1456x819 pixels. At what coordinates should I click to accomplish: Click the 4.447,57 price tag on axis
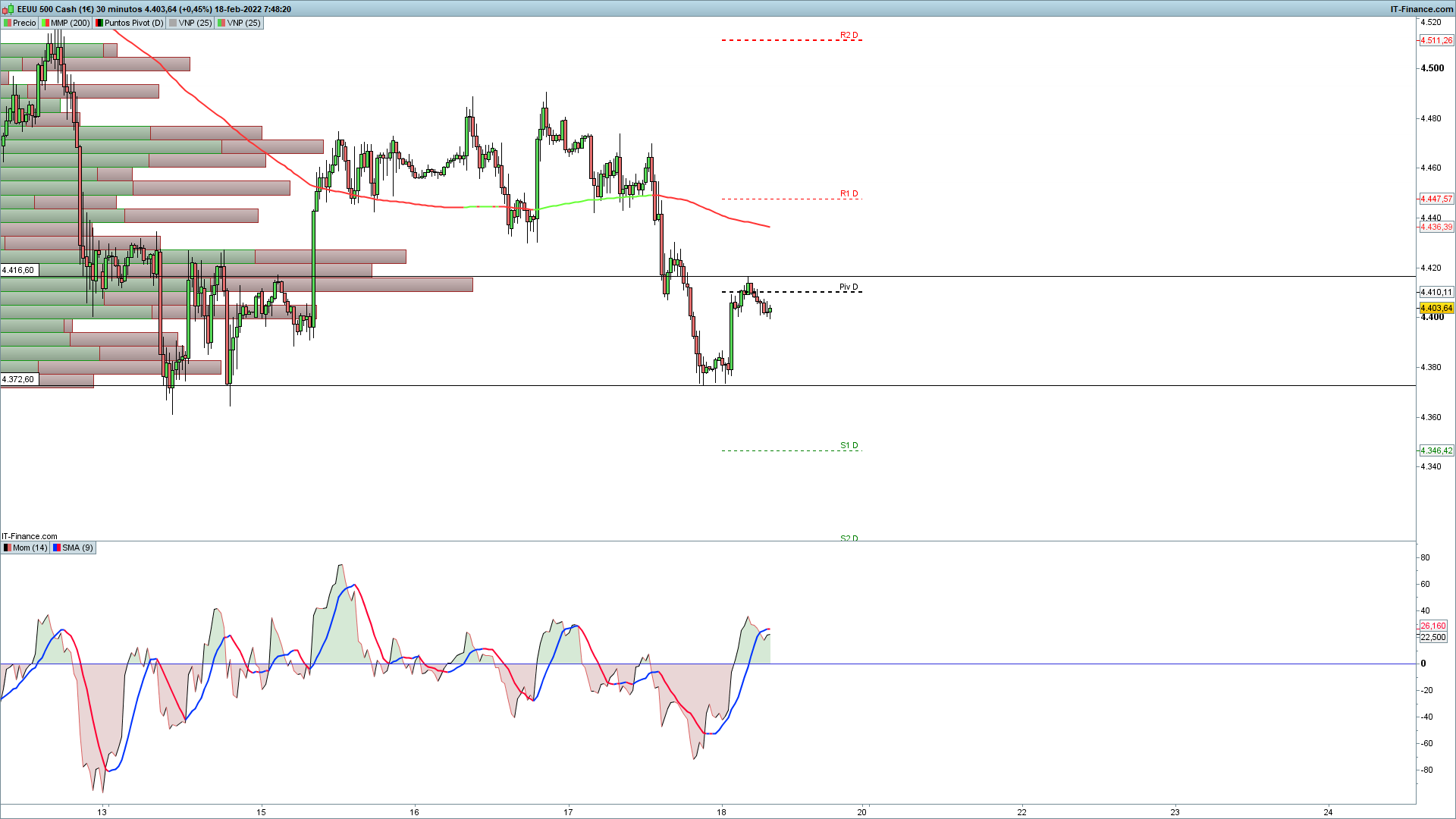[x=1436, y=199]
